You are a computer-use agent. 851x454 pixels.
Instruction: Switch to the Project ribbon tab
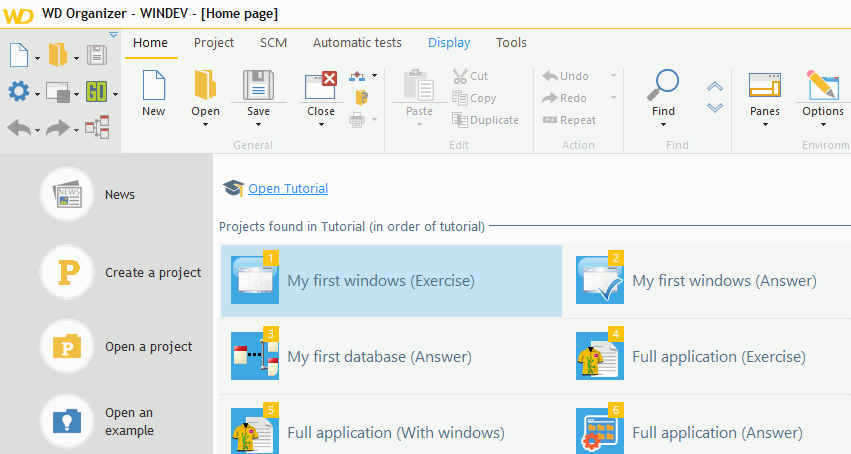(214, 43)
